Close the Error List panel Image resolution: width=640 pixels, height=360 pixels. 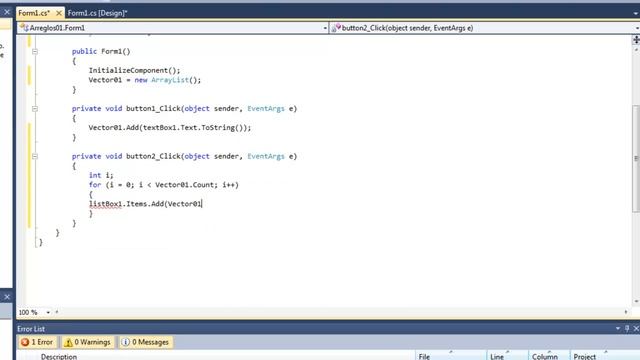coord(636,329)
